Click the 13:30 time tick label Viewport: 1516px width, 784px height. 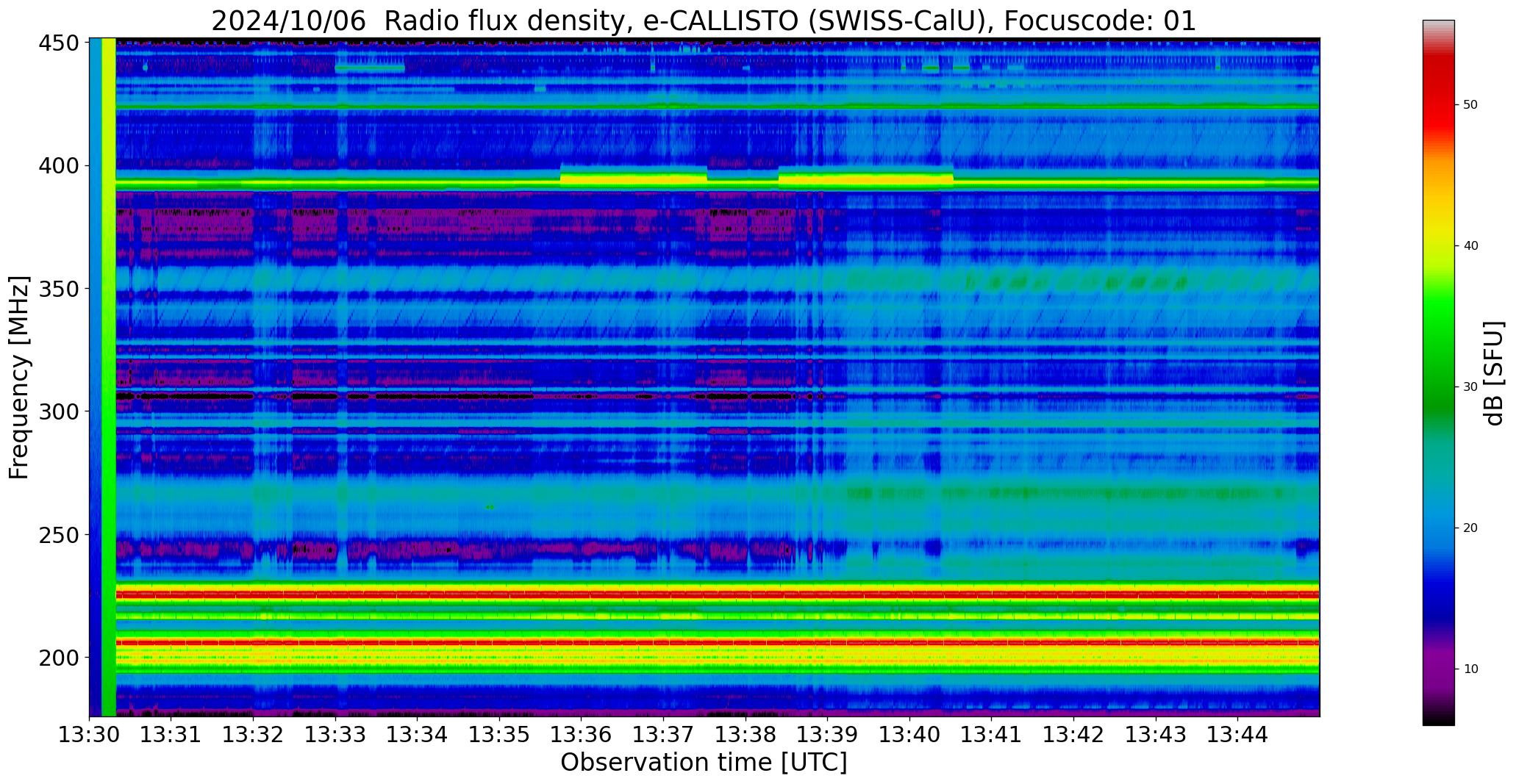[x=90, y=734]
